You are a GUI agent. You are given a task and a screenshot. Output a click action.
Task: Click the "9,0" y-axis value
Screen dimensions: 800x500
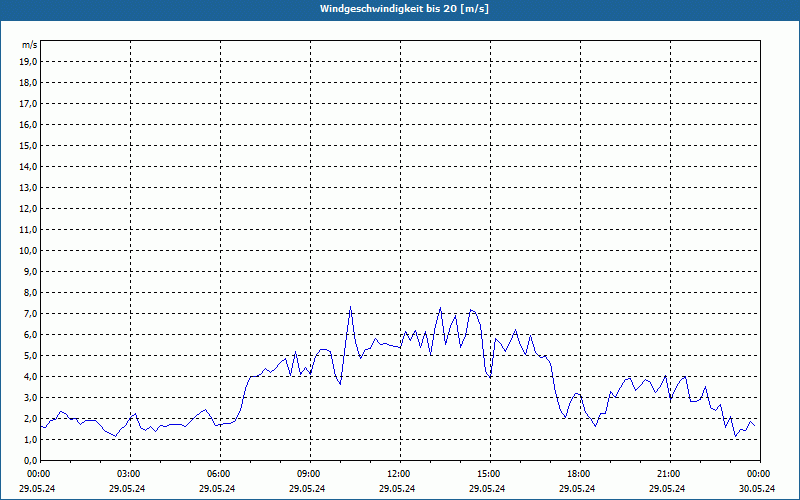coord(30,271)
